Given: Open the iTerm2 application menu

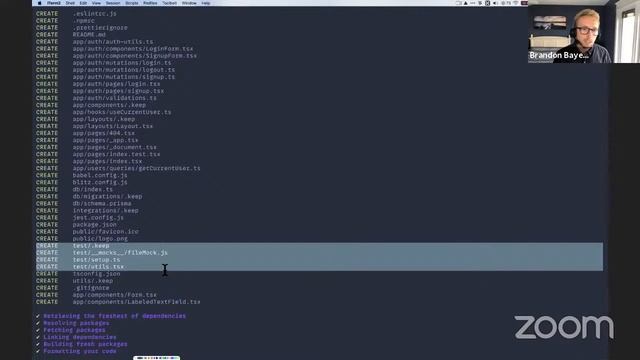Looking at the screenshot, I should click(53, 3).
